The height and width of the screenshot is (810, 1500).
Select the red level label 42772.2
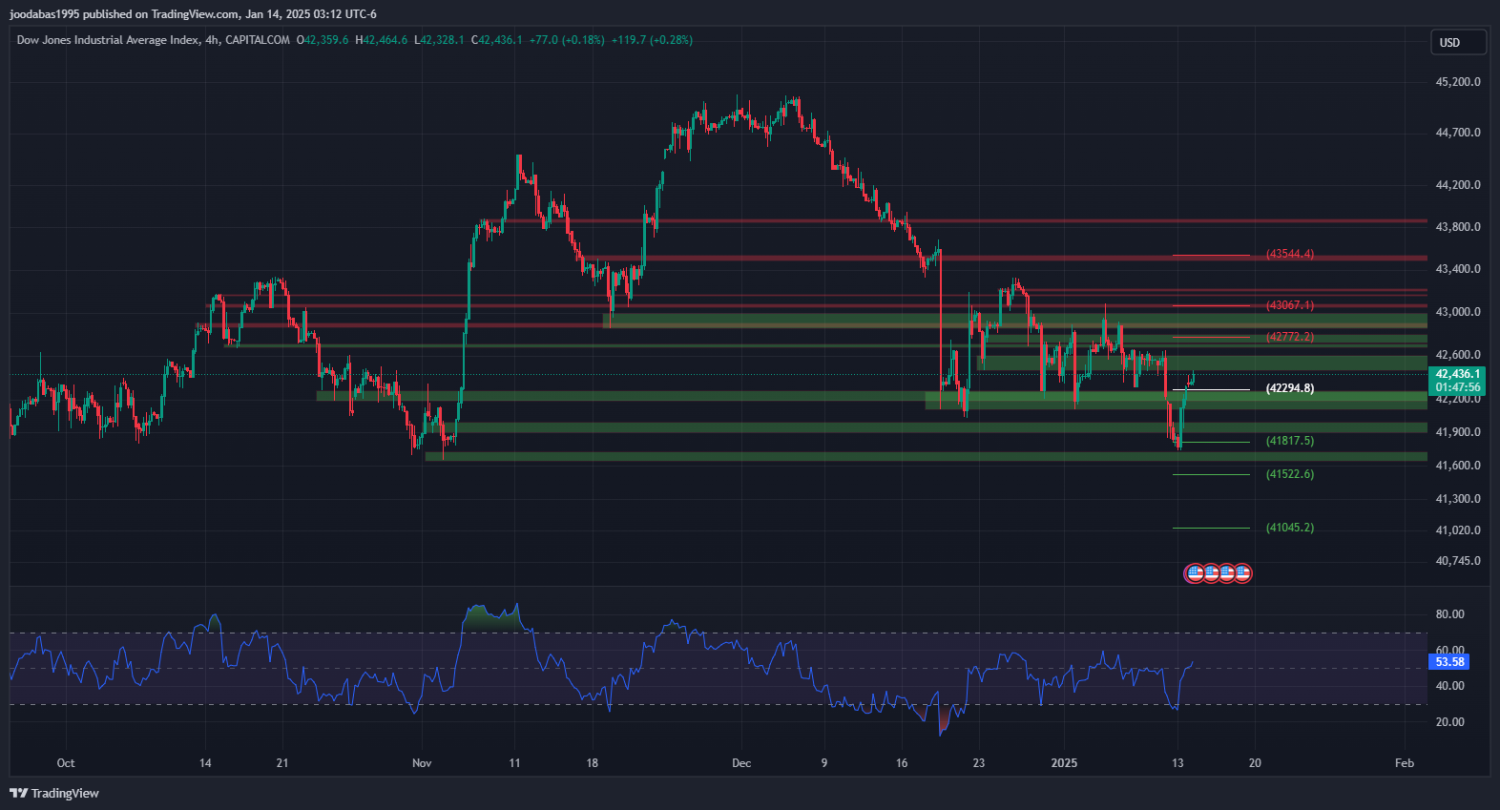tap(1289, 337)
